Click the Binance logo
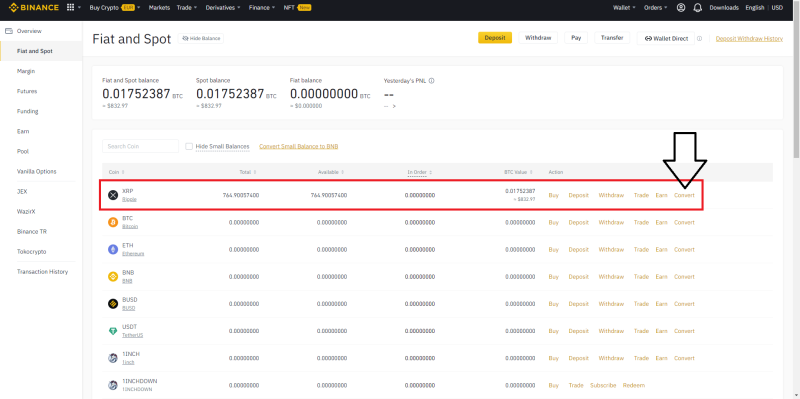 (x=33, y=8)
